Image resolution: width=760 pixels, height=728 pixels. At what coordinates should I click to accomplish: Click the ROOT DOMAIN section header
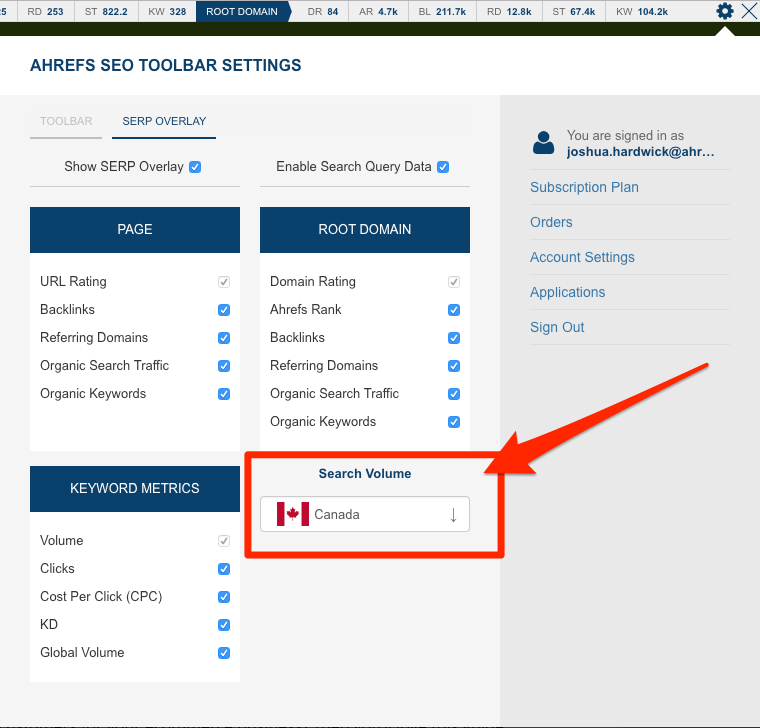[365, 230]
